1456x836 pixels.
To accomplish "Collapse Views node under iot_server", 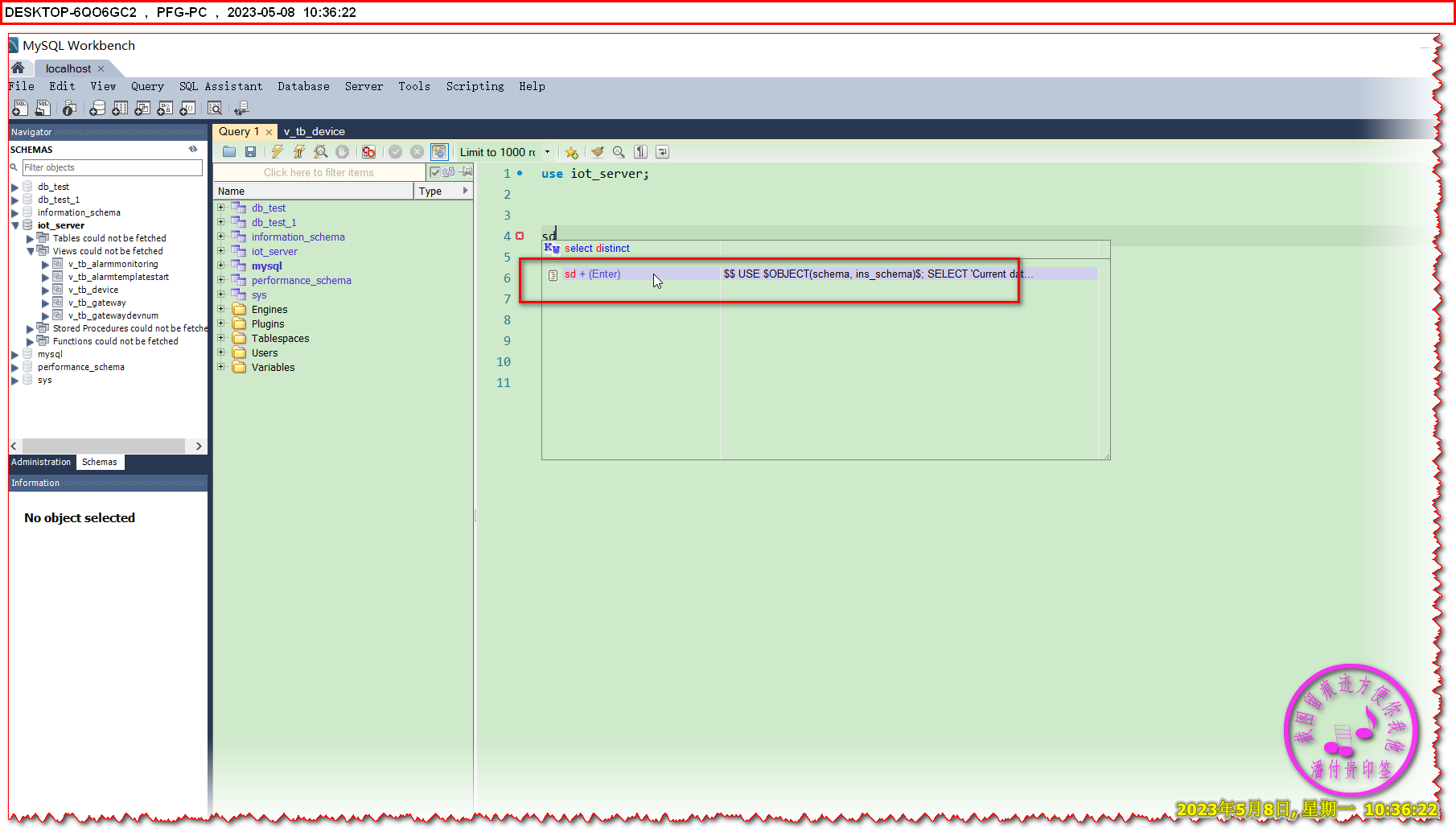I will (31, 251).
